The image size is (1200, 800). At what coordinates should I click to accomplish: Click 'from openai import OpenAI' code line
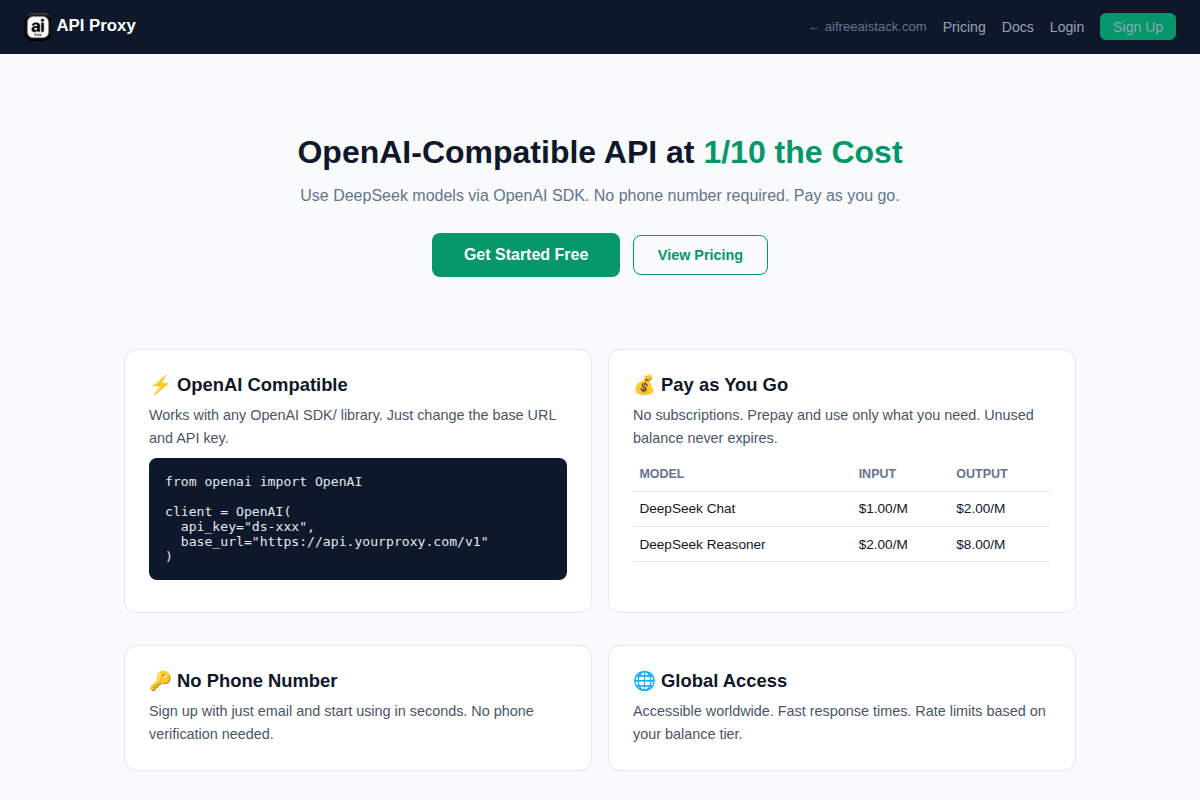(264, 482)
